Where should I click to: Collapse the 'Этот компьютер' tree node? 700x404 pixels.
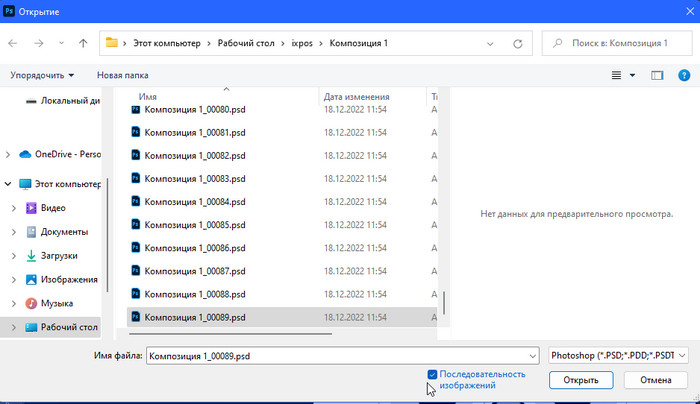coord(8,184)
